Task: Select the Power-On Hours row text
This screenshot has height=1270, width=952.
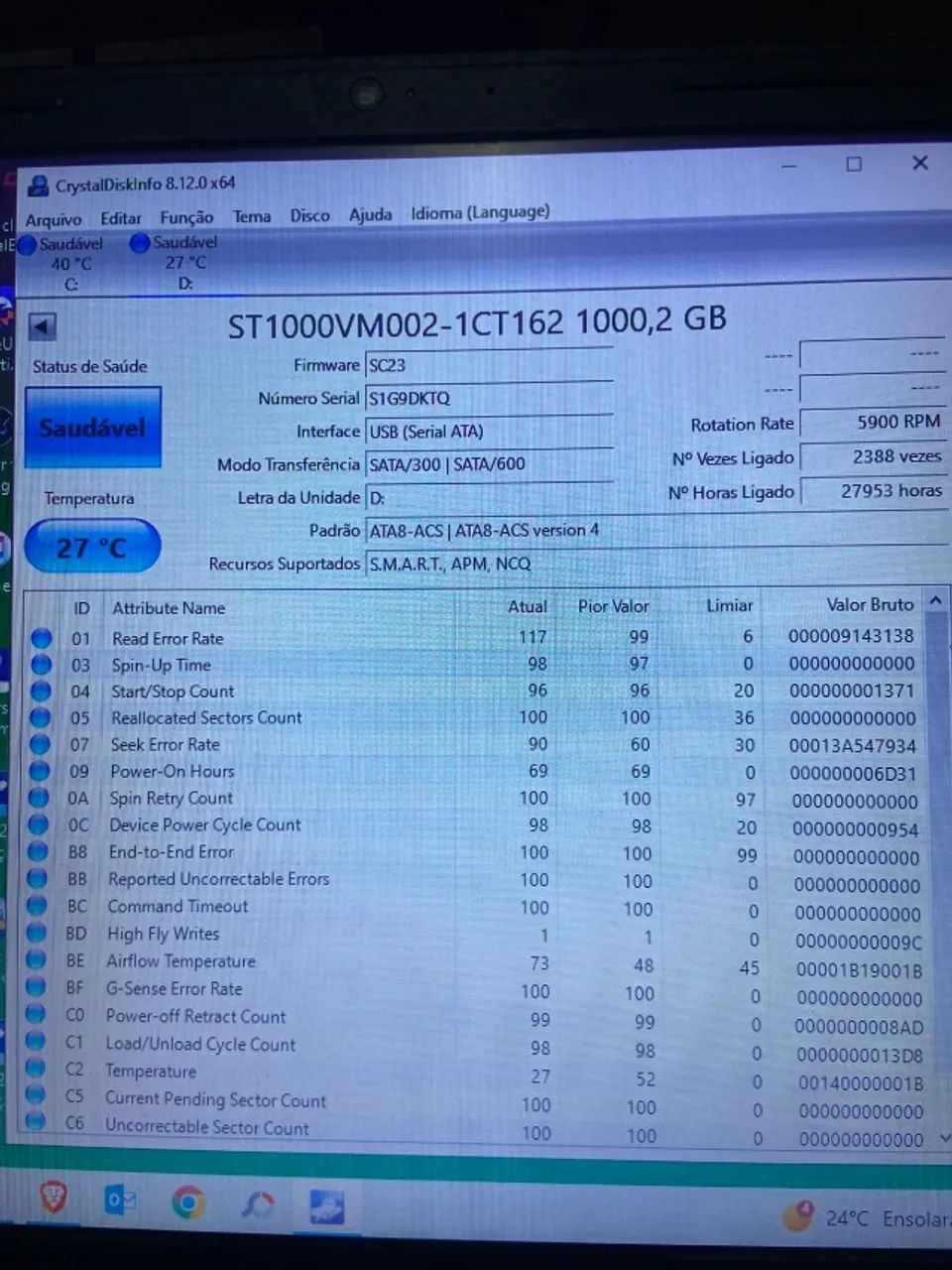Action: [173, 771]
